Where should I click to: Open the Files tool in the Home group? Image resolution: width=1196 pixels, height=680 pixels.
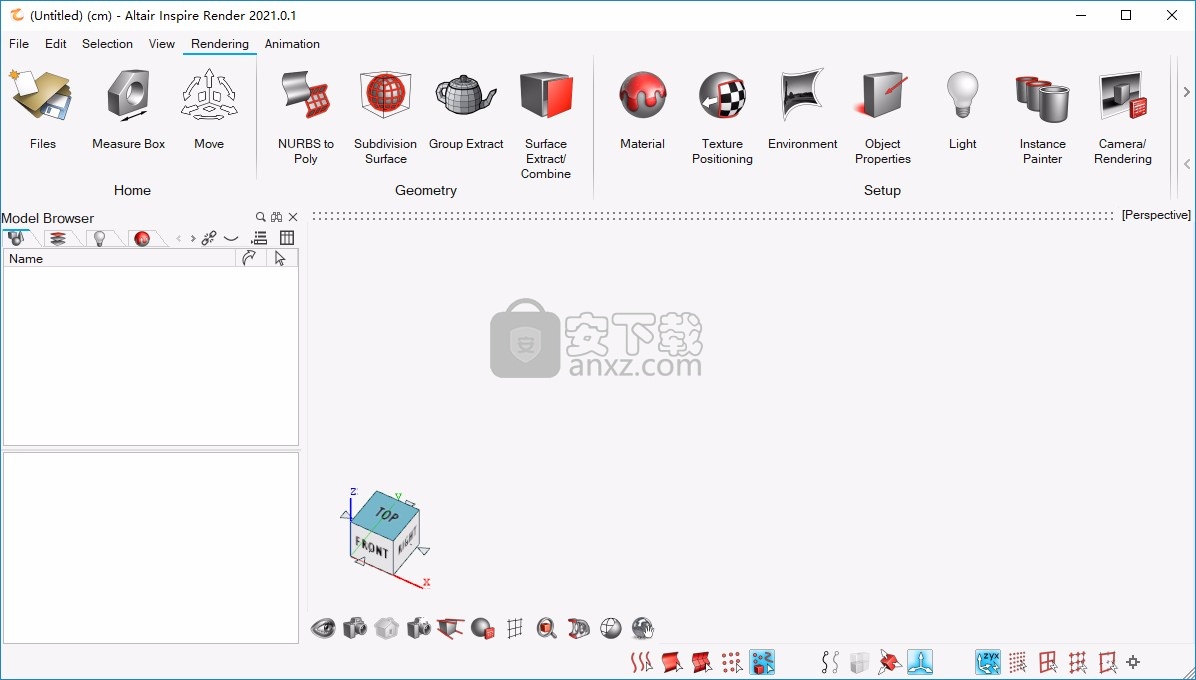43,109
